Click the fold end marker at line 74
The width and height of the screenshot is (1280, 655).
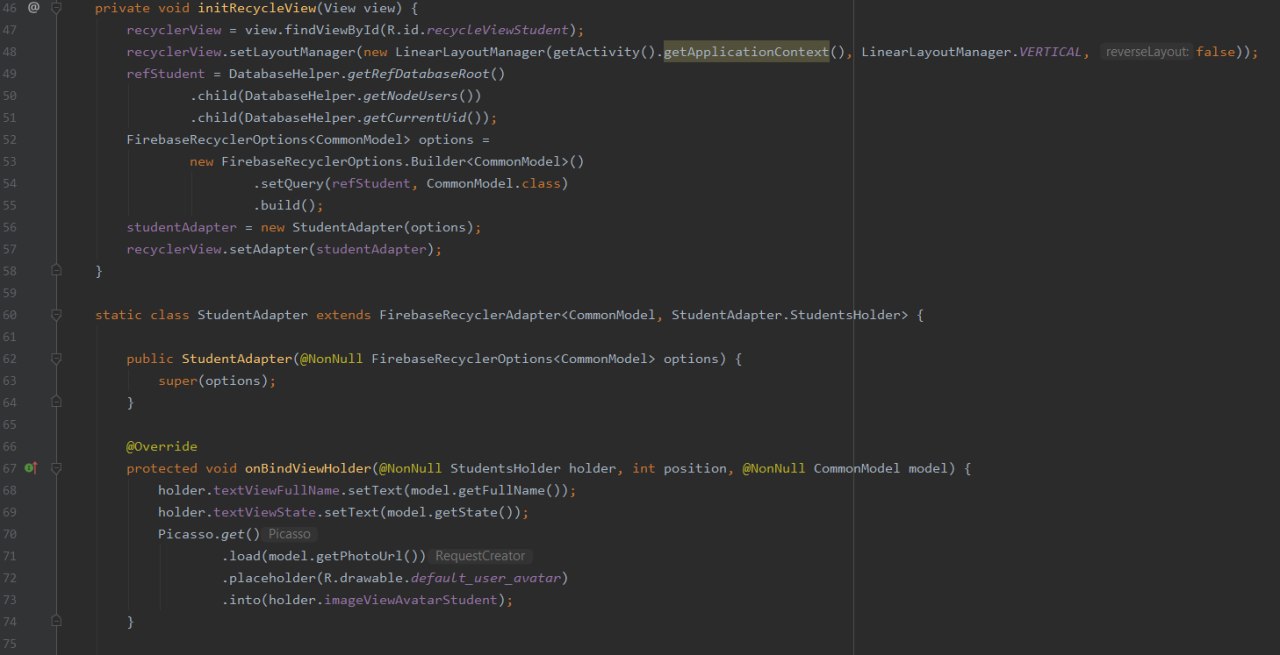coord(56,622)
